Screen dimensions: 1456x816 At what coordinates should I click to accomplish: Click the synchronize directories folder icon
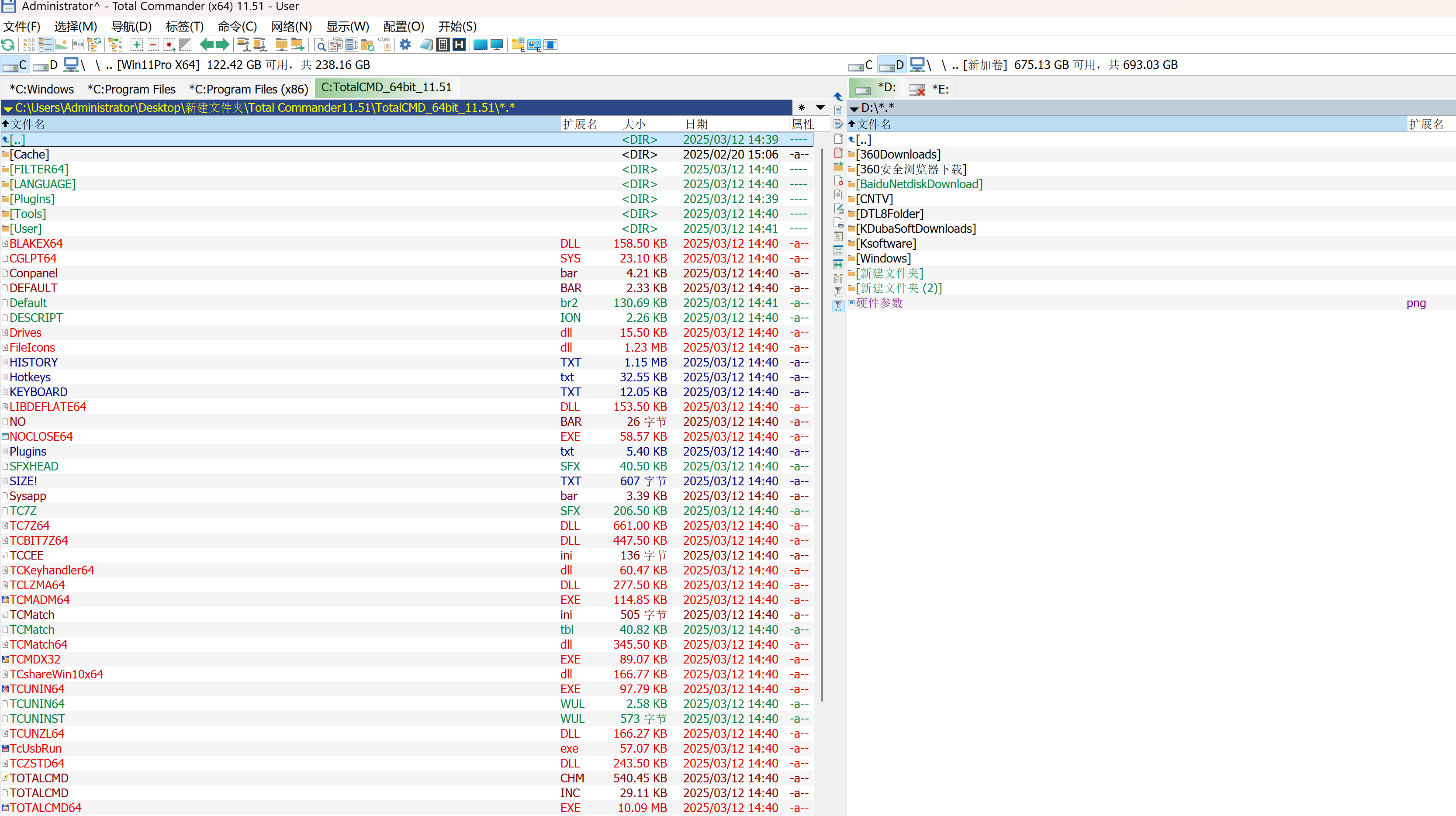[368, 45]
